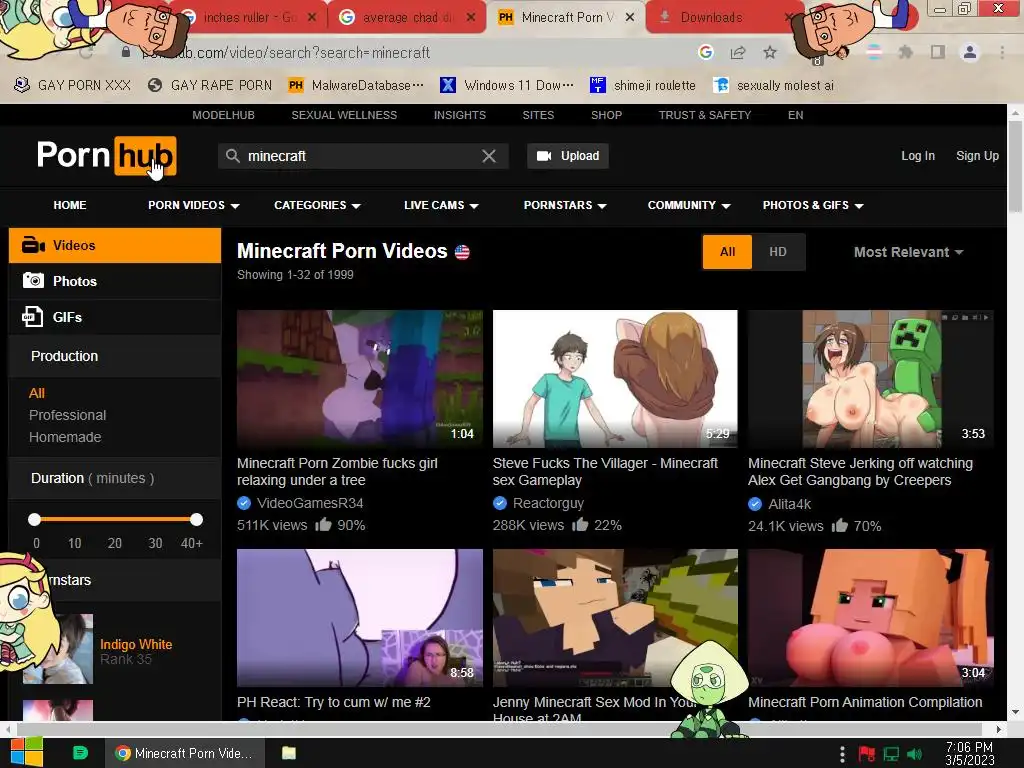Expand the Community navigation dropdown
Image resolution: width=1024 pixels, height=768 pixels.
(689, 205)
